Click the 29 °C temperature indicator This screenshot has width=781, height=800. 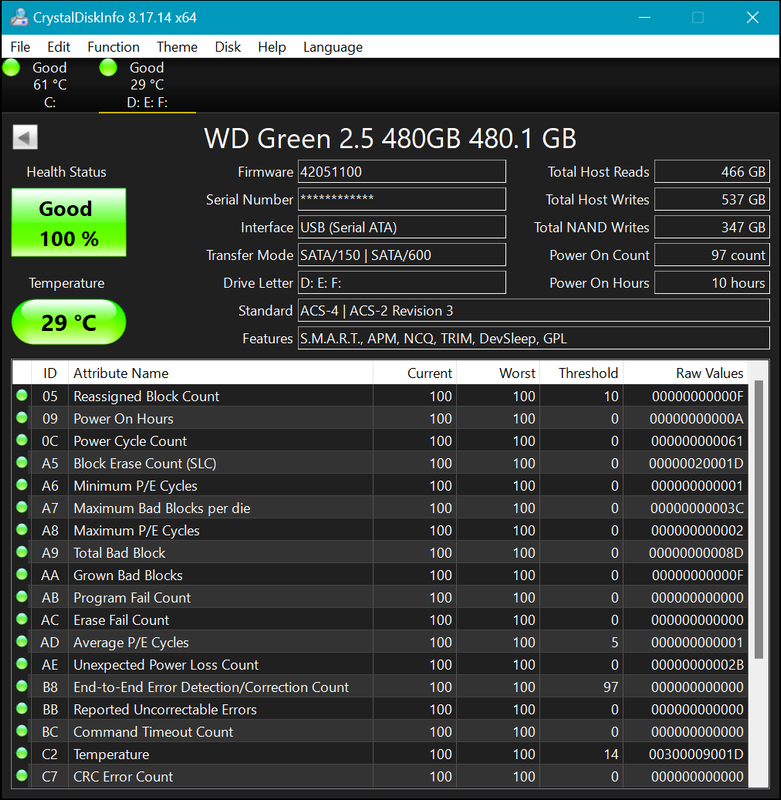(69, 322)
